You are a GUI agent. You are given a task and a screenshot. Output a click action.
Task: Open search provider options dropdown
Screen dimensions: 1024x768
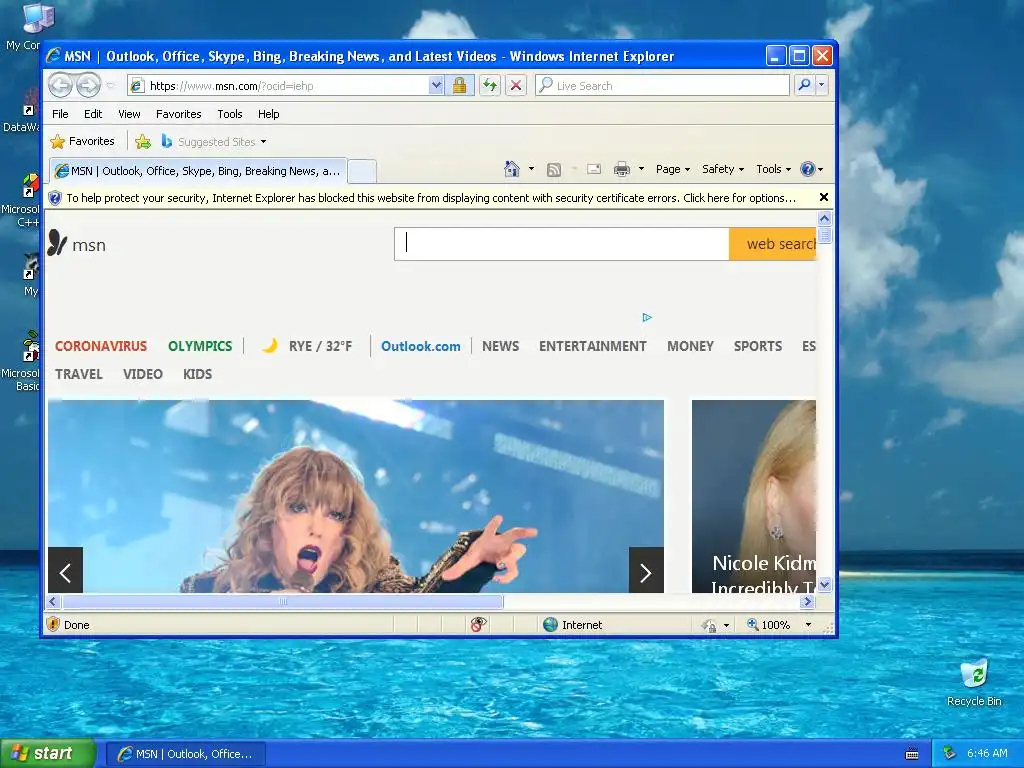coord(822,86)
